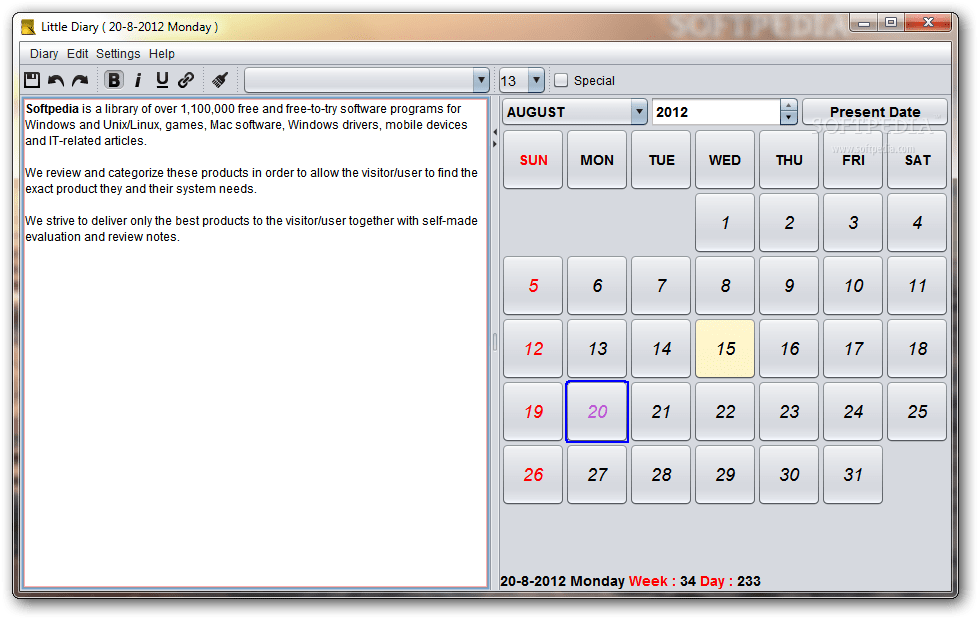979x619 pixels.
Task: Click the year 2012 field
Action: (716, 112)
